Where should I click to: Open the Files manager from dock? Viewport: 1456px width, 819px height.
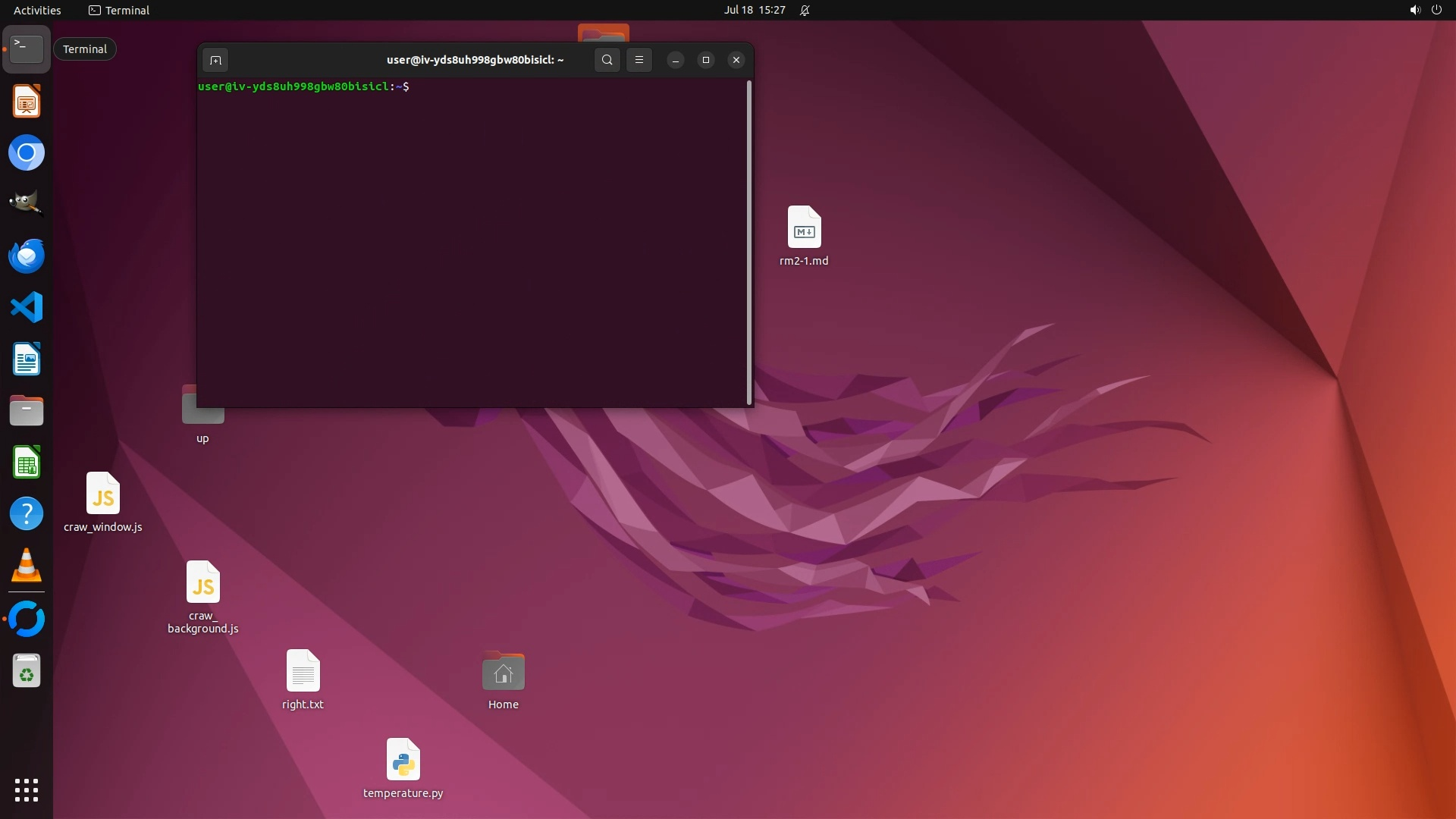coord(27,411)
